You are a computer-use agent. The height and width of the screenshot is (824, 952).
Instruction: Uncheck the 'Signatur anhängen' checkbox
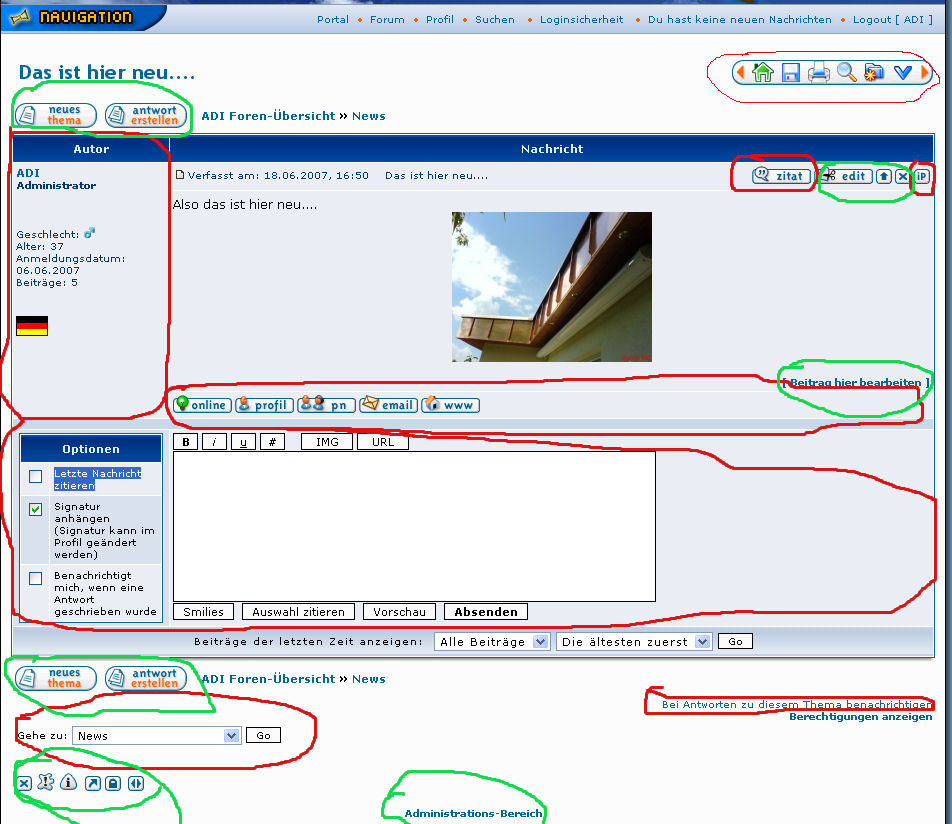[36, 510]
